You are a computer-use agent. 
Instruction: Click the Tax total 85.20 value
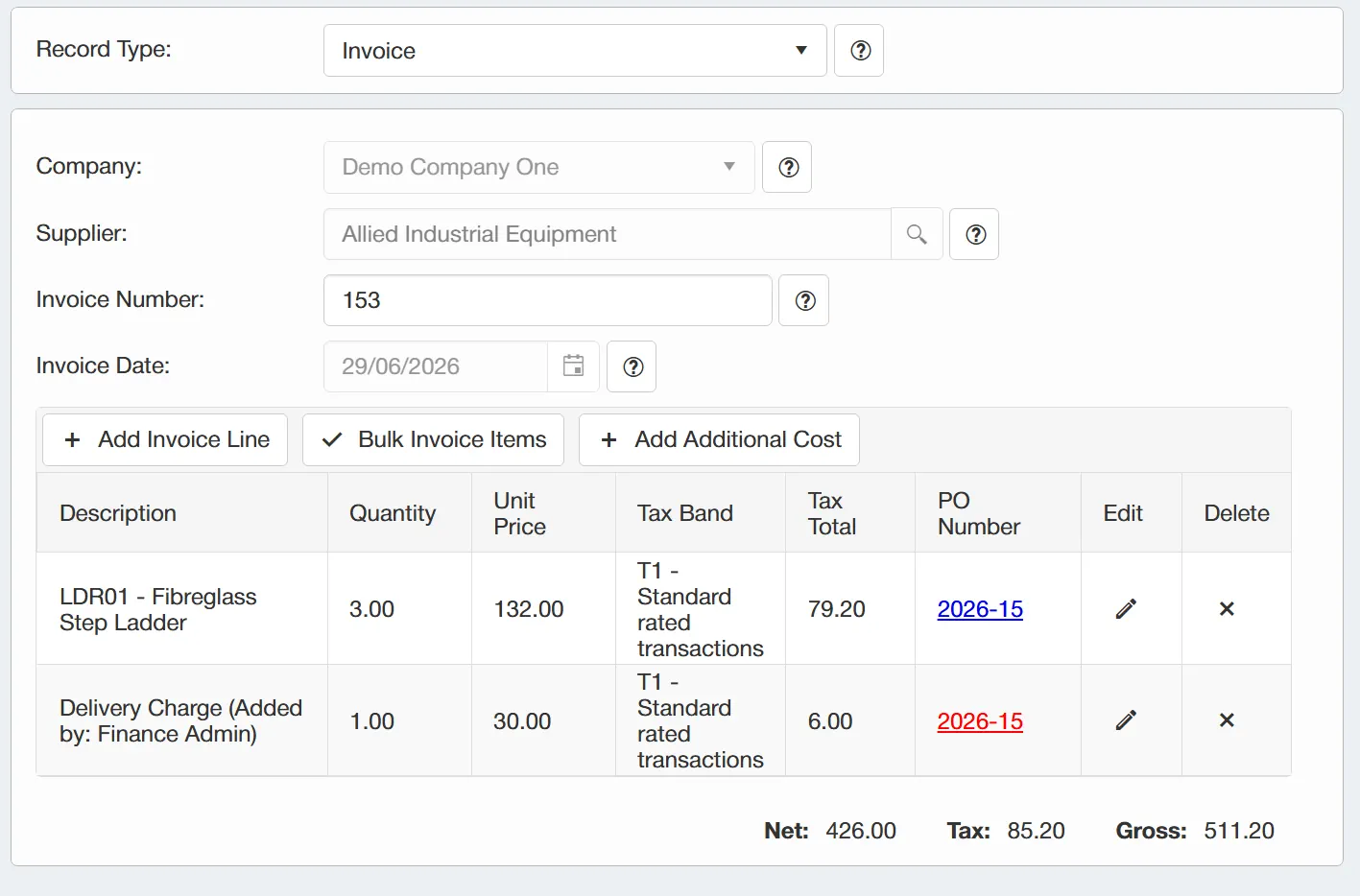tap(1037, 831)
